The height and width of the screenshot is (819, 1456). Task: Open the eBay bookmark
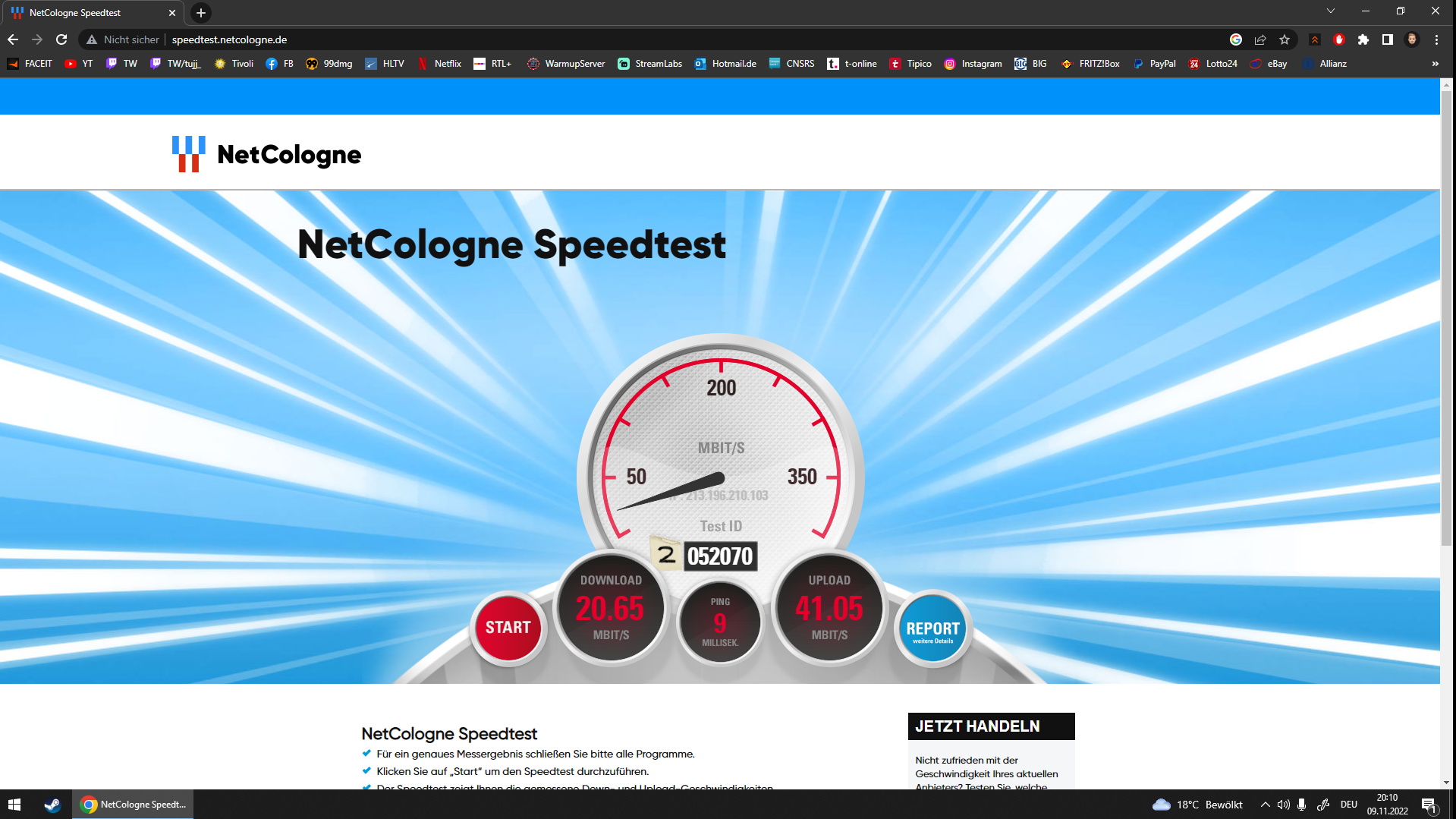pos(1269,64)
